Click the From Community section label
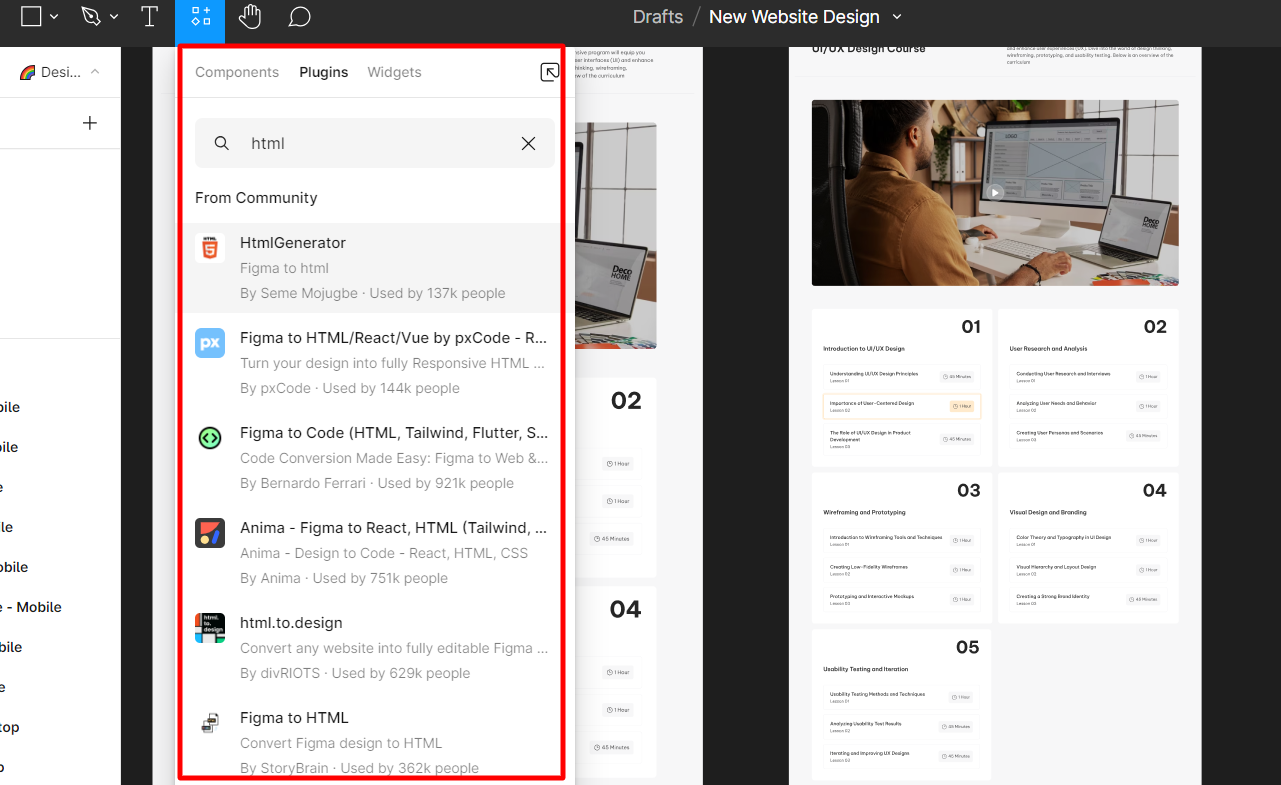Viewport: 1281px width, 785px height. pyautogui.click(x=256, y=198)
